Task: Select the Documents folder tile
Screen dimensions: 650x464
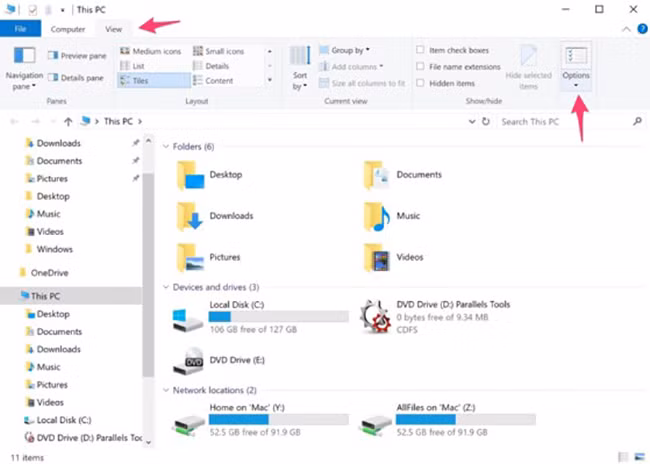Action: pos(403,175)
